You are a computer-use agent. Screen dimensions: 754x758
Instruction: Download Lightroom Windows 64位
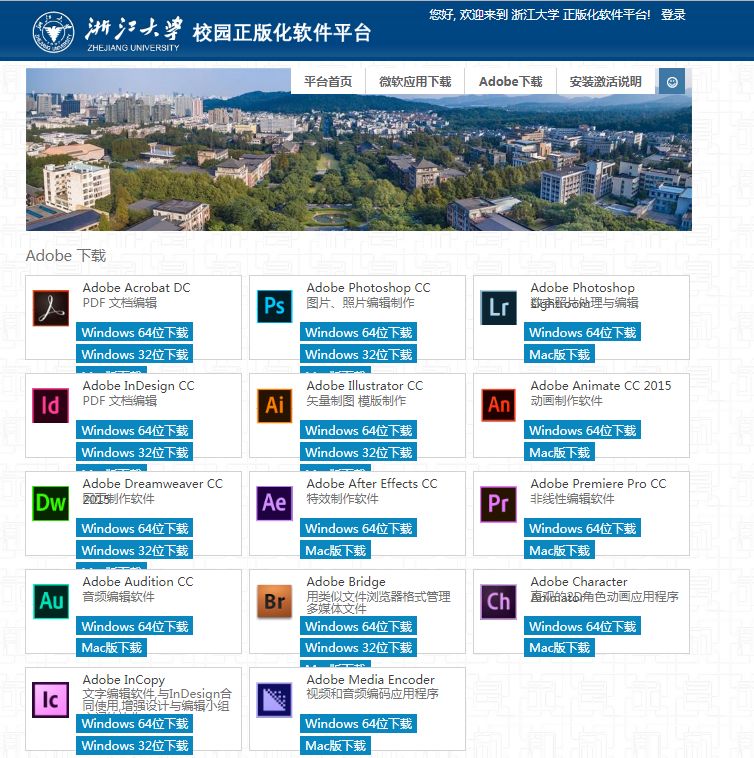tap(582, 332)
